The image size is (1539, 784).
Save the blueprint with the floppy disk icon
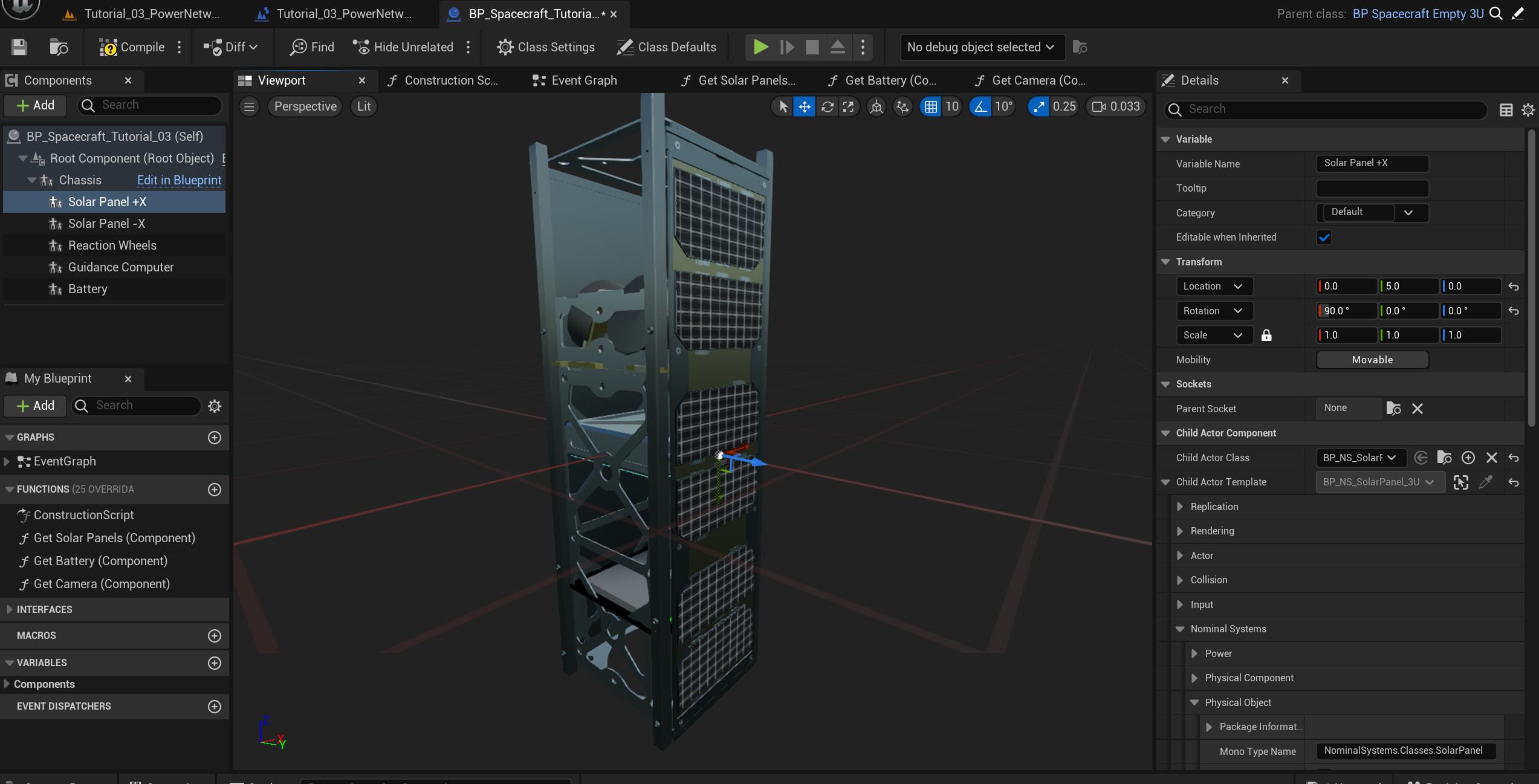tap(19, 47)
